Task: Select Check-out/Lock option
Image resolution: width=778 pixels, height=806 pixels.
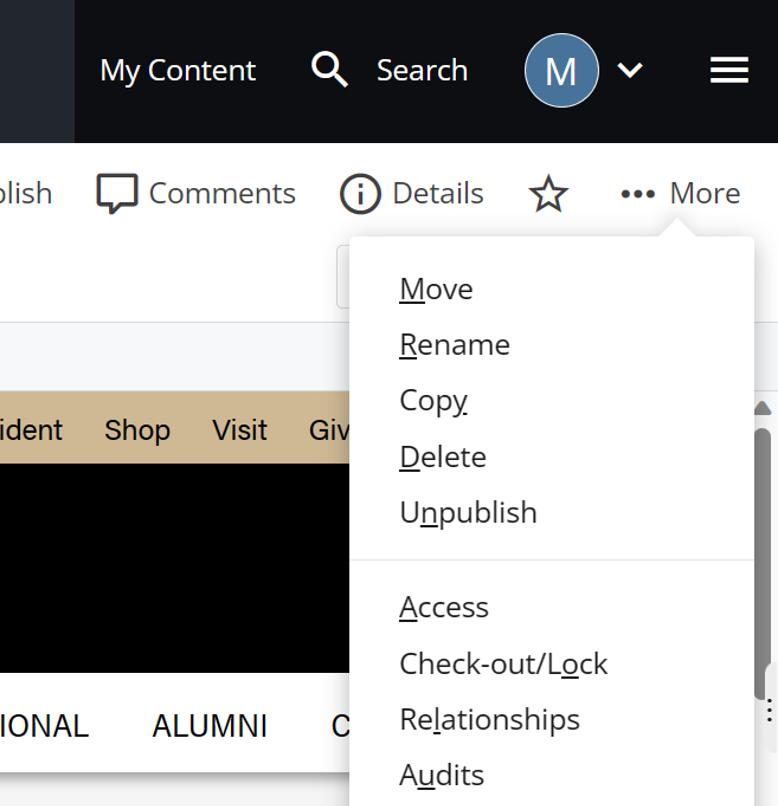Action: (x=503, y=664)
